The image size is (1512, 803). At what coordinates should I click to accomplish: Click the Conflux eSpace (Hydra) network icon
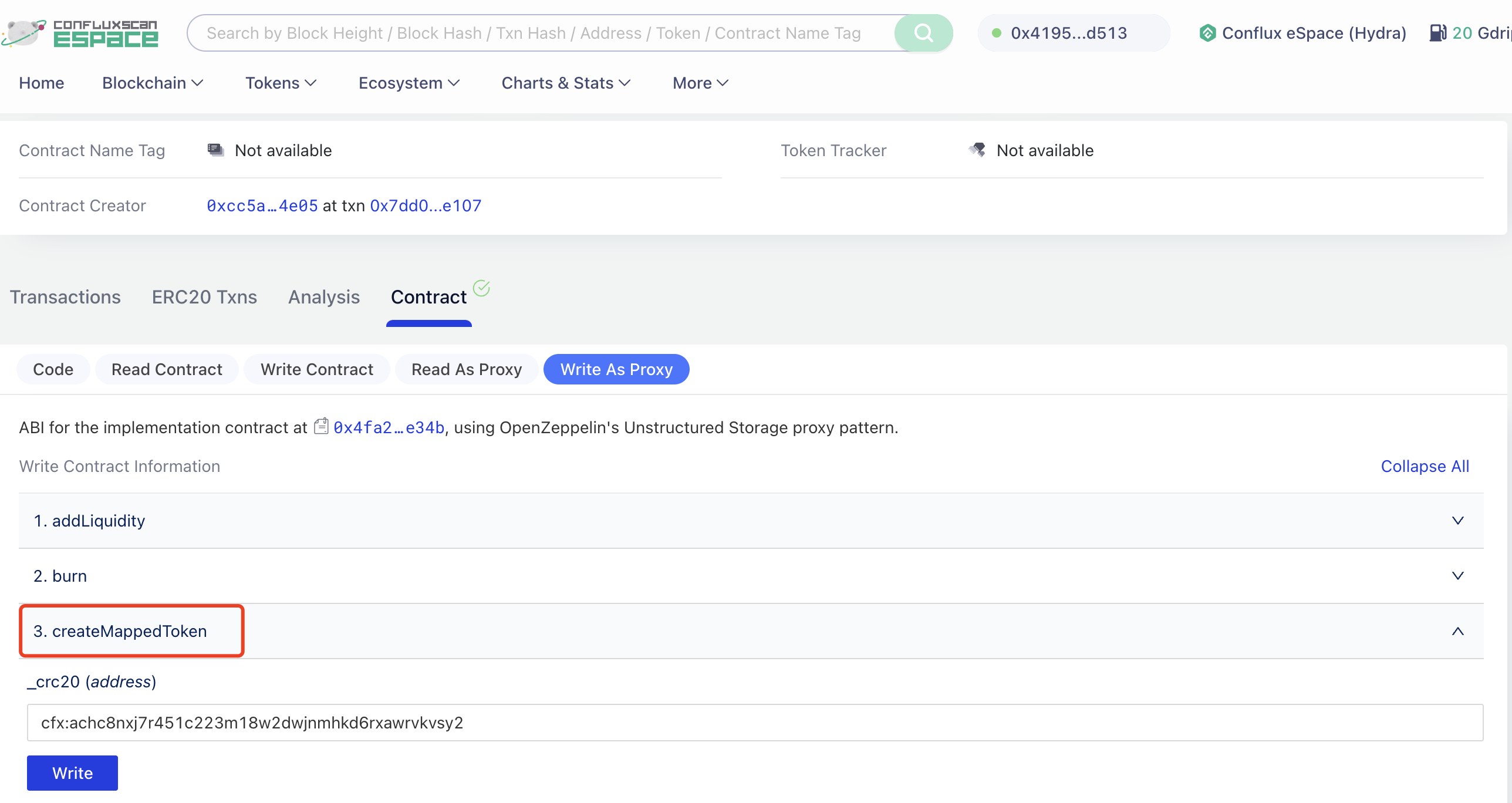pos(1208,33)
